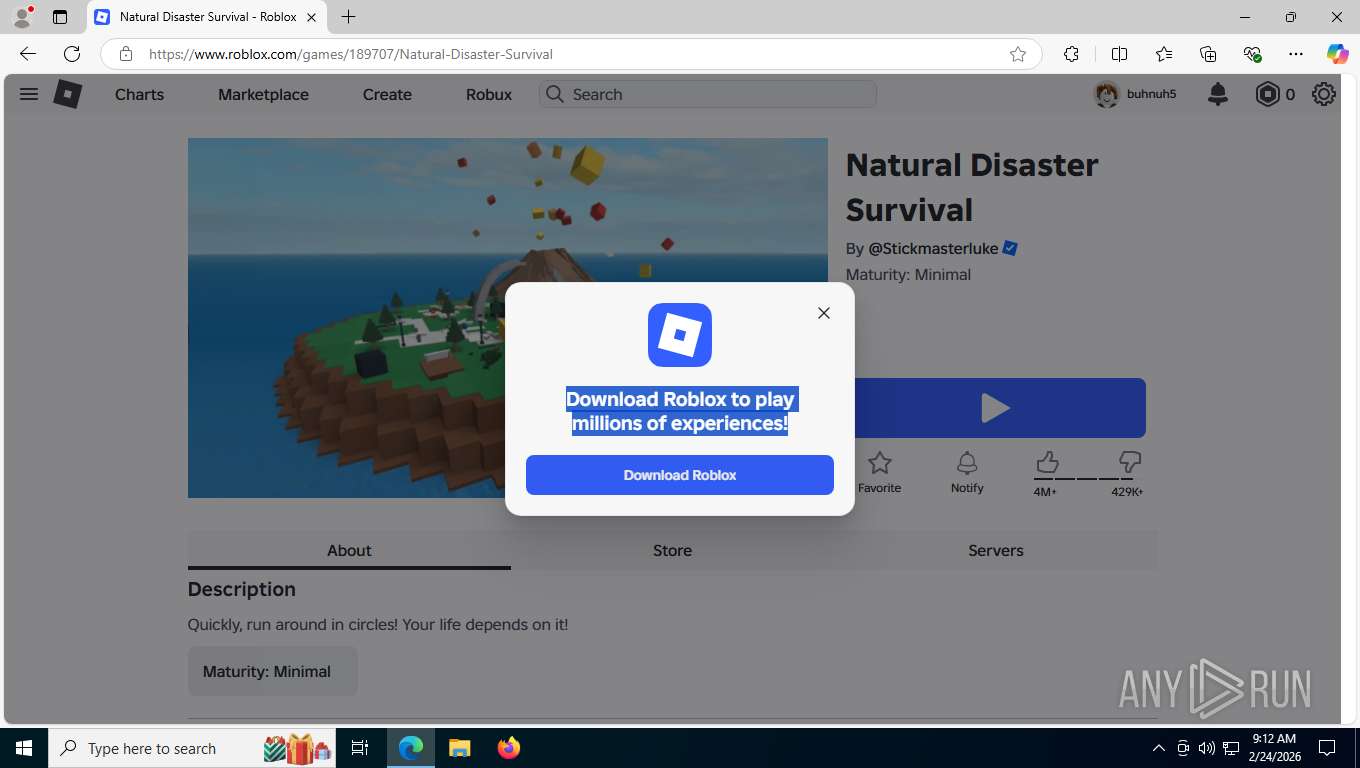Screen dimensions: 1360x768
Task: Open the Roblox settings gear
Action: [1324, 94]
